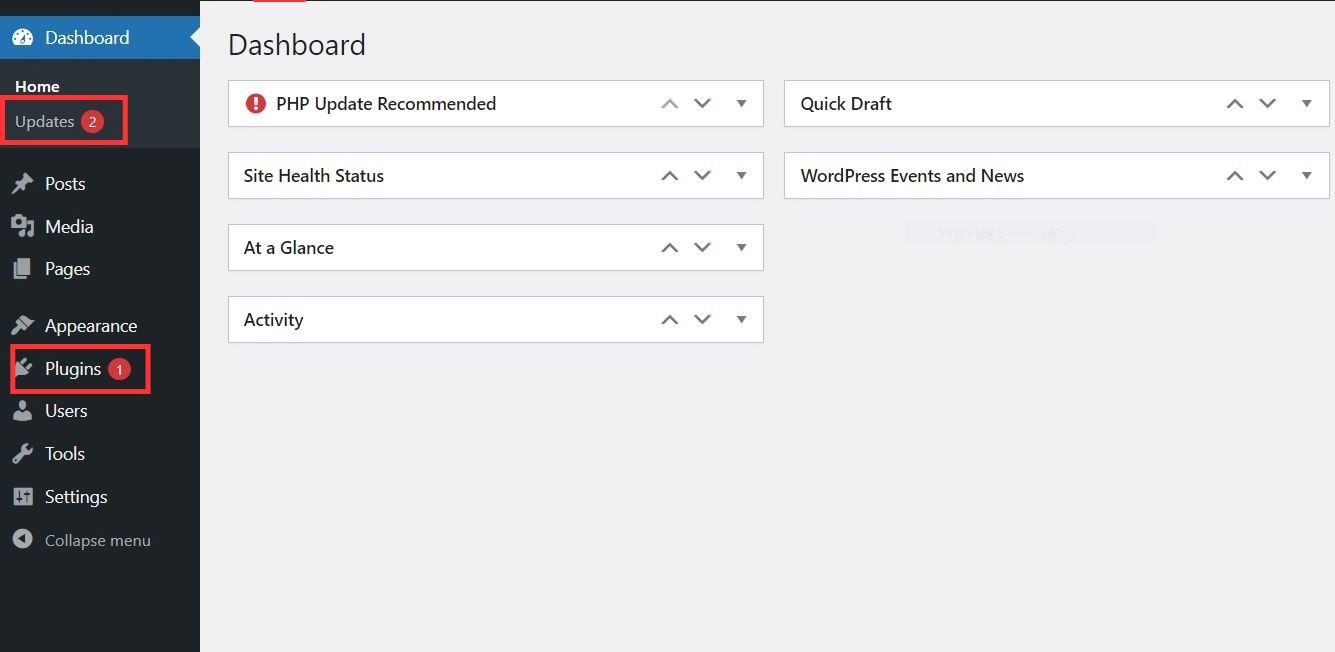Toggle the Site Health Status panel

tap(741, 176)
